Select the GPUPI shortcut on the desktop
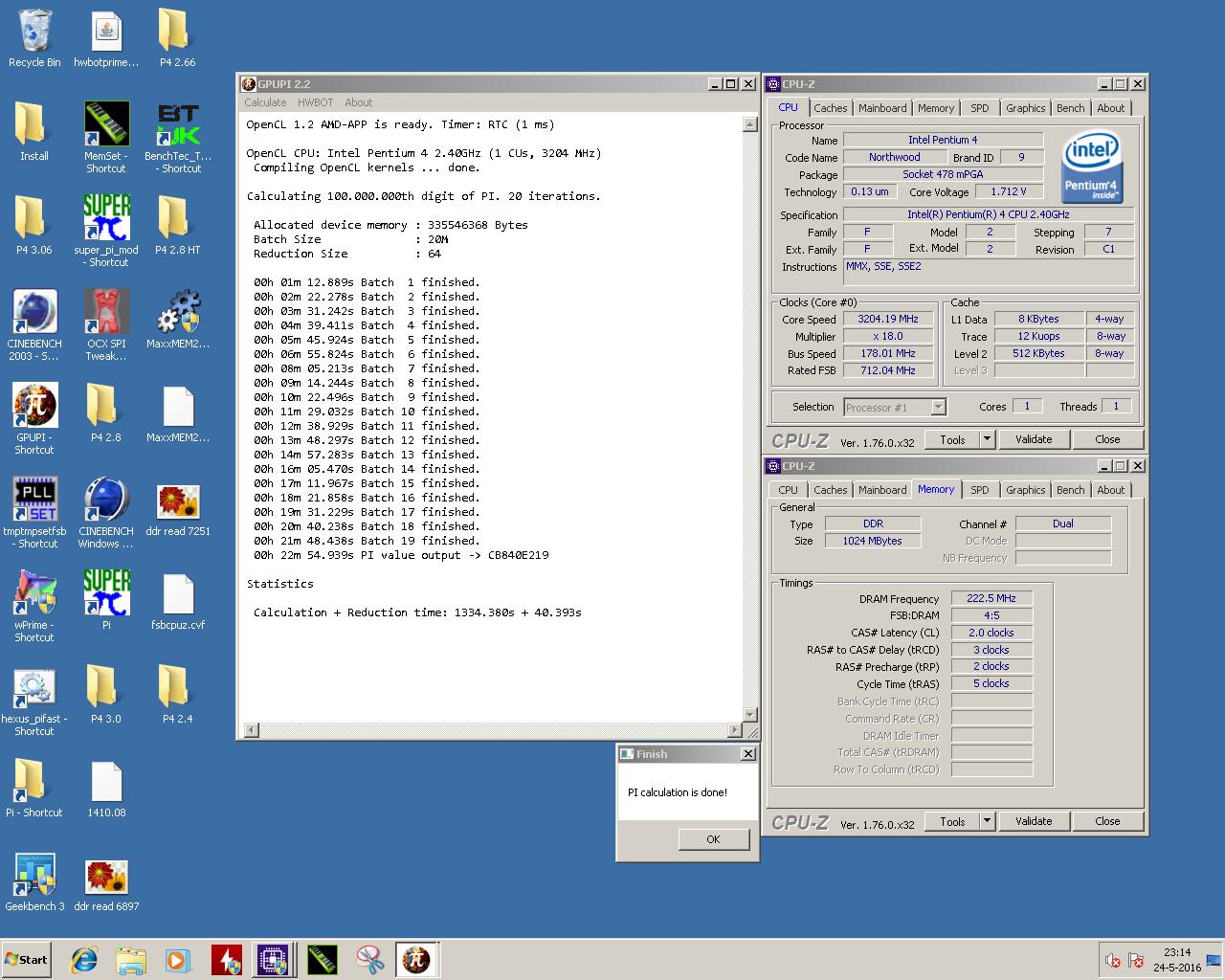The image size is (1225, 980). click(34, 419)
